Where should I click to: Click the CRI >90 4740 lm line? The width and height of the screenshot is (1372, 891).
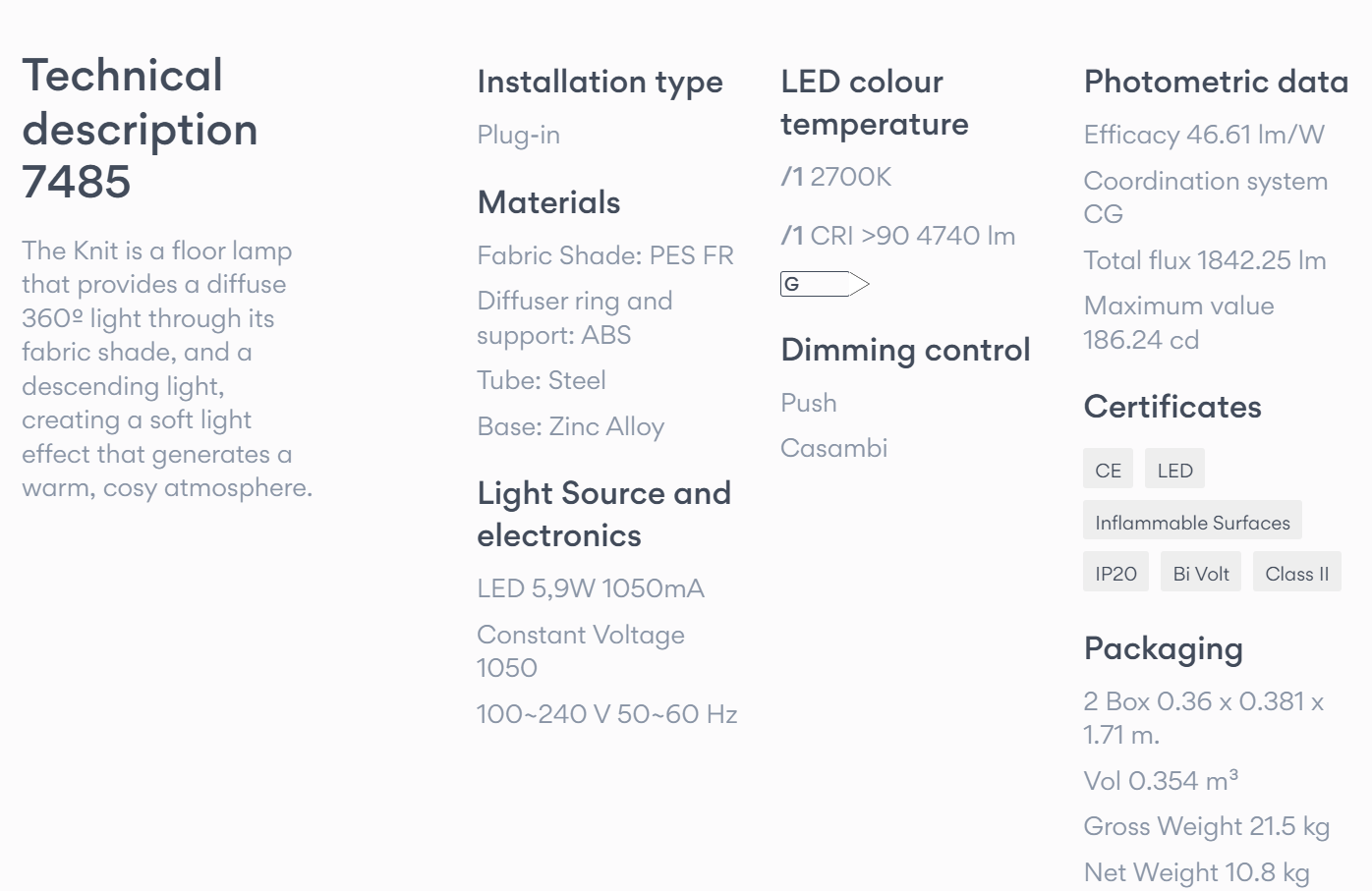click(x=898, y=236)
